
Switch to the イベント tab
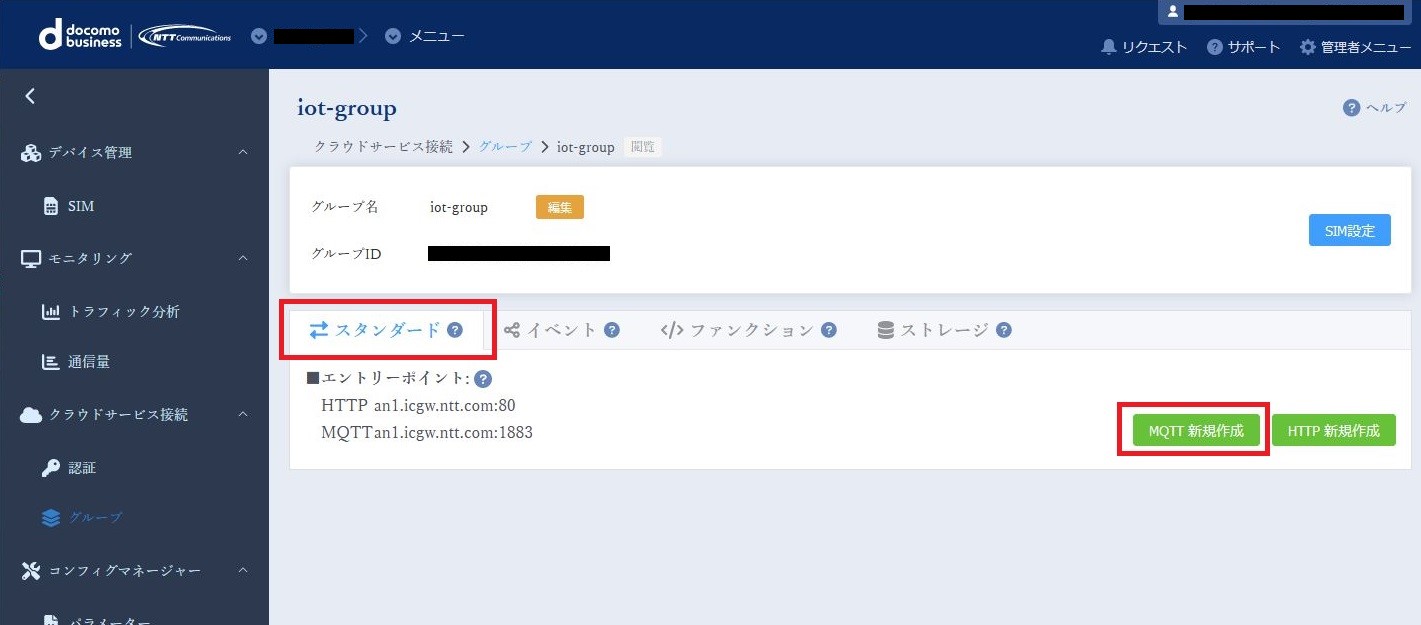(x=560, y=329)
